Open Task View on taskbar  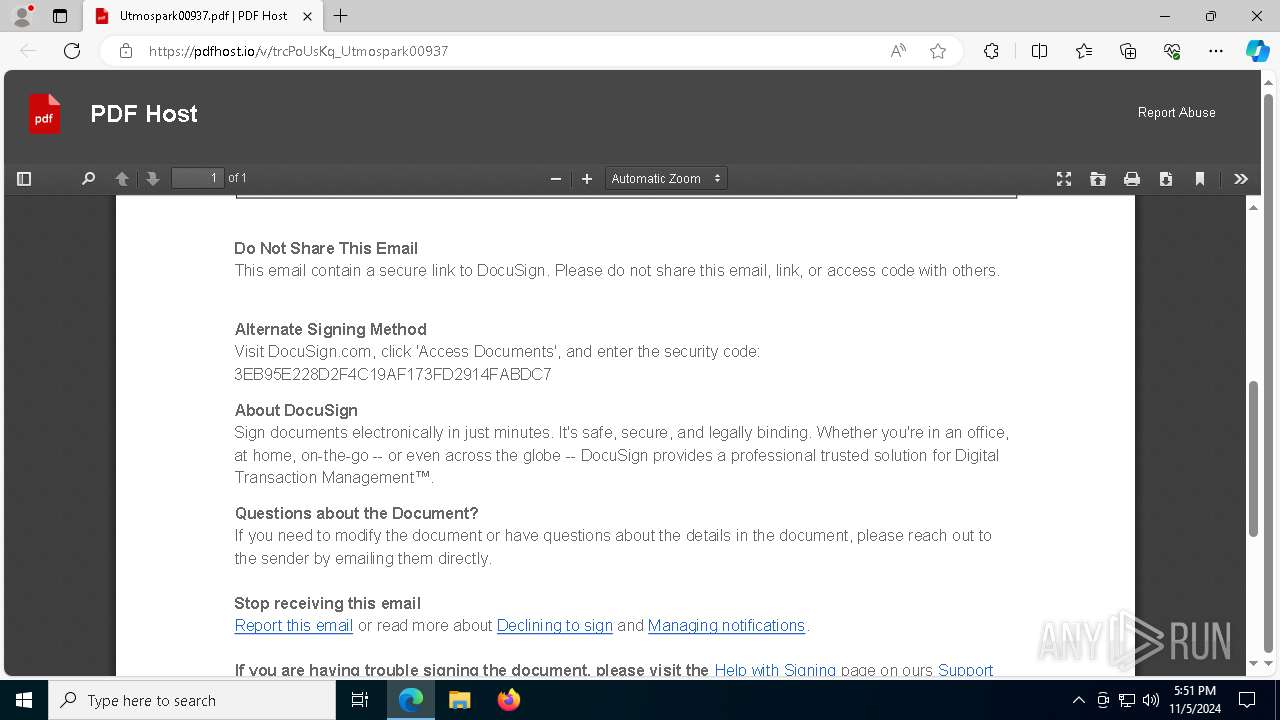360,700
